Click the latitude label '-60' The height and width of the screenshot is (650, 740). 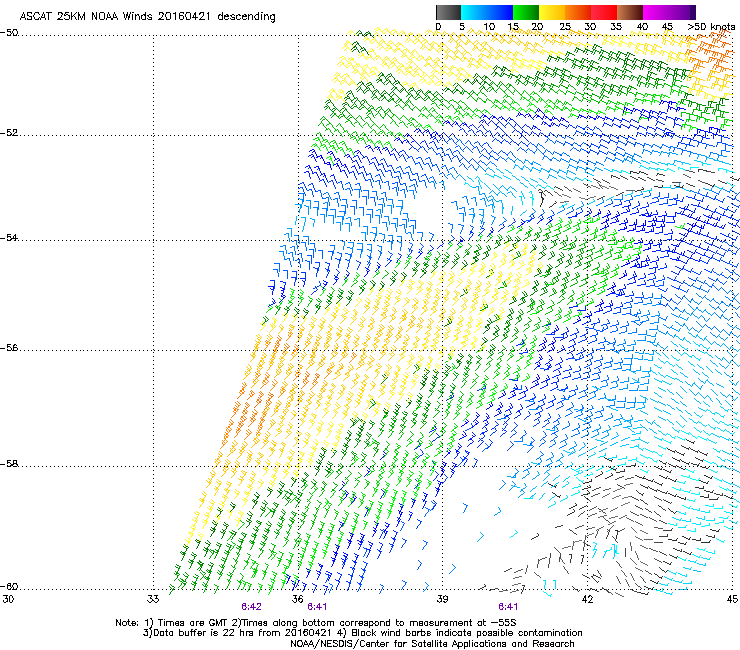(x=9, y=587)
